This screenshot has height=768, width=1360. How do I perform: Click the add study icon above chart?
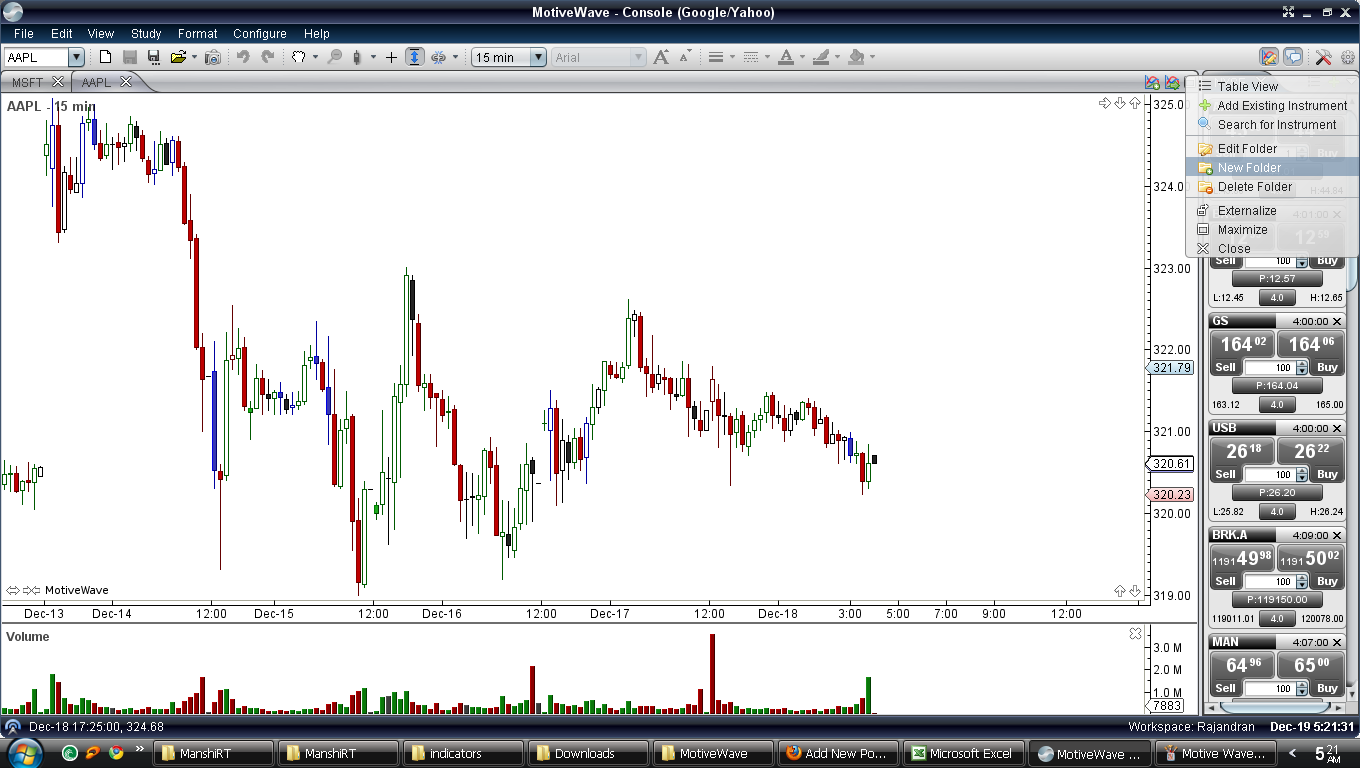[1153, 83]
